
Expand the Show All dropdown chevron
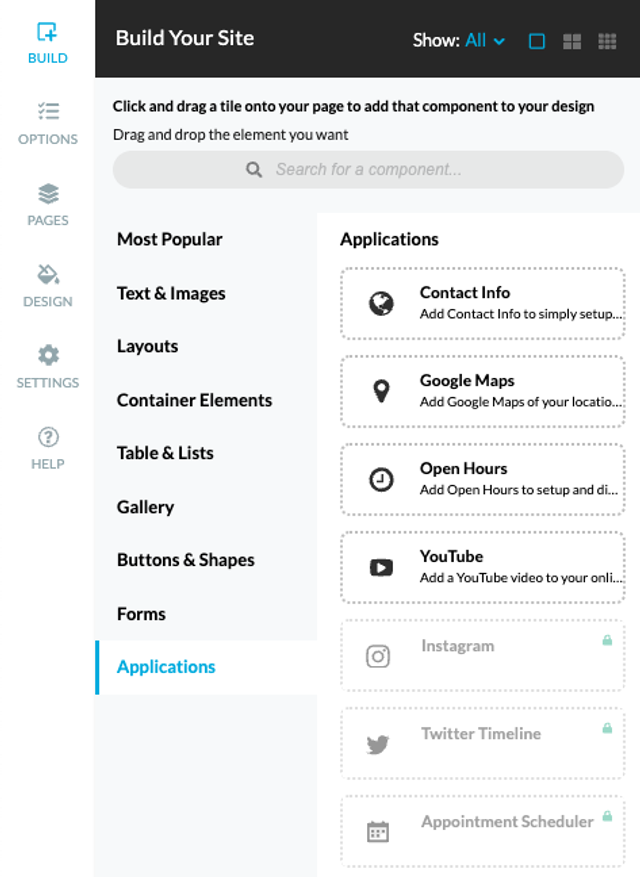point(500,41)
